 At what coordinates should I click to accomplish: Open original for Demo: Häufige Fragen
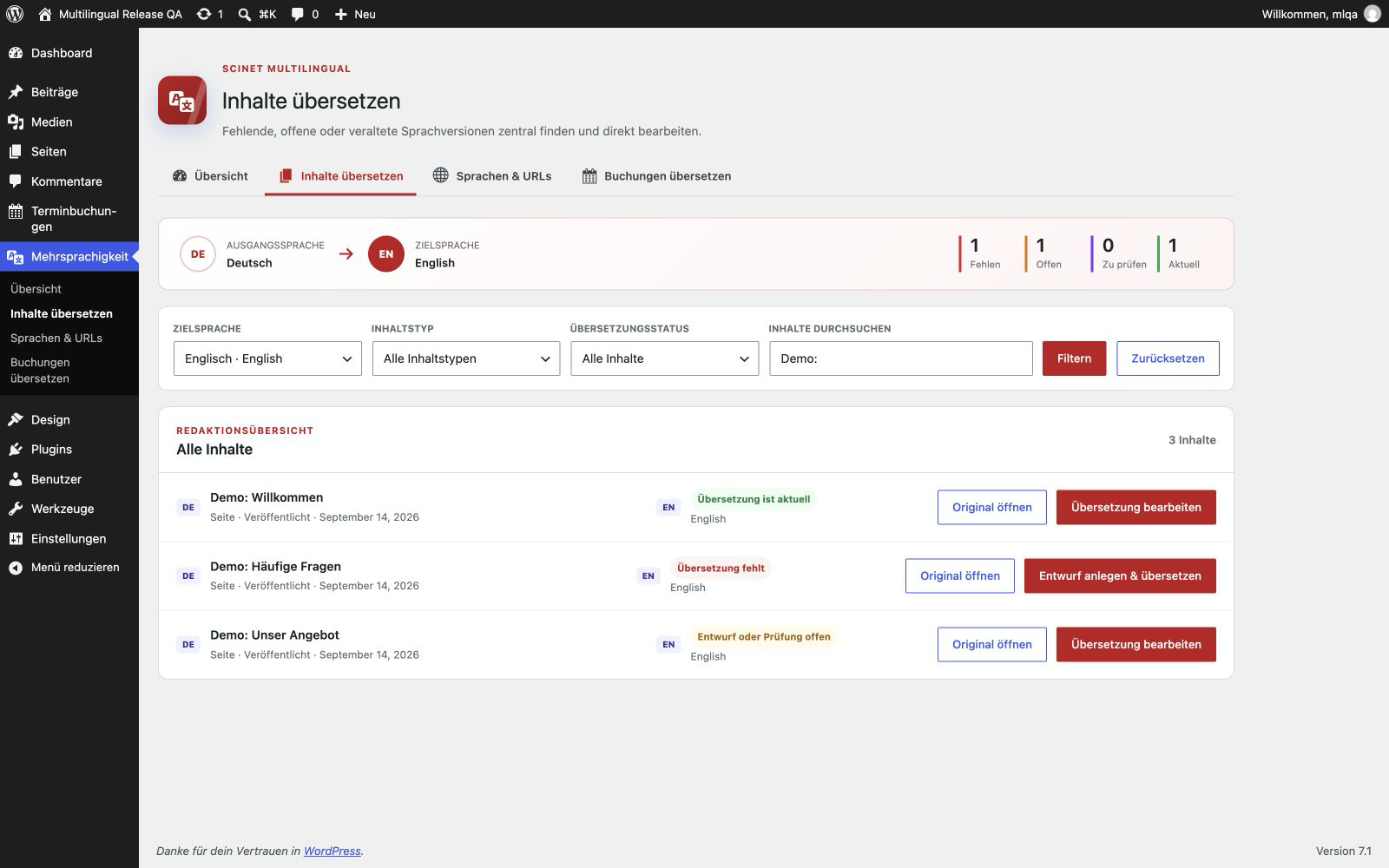click(960, 576)
